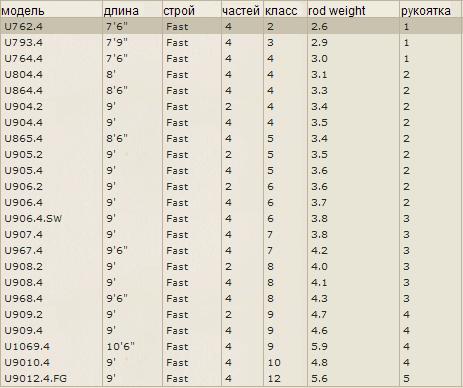Click rod weight 3.0 in U764.4 row
463x388 pixels.
tap(319, 58)
